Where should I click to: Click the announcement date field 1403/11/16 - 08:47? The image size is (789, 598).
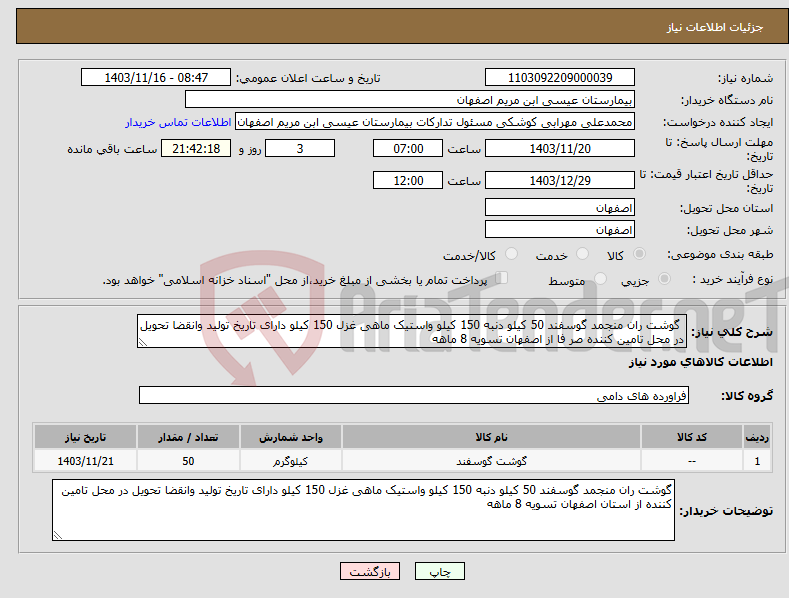[x=156, y=78]
